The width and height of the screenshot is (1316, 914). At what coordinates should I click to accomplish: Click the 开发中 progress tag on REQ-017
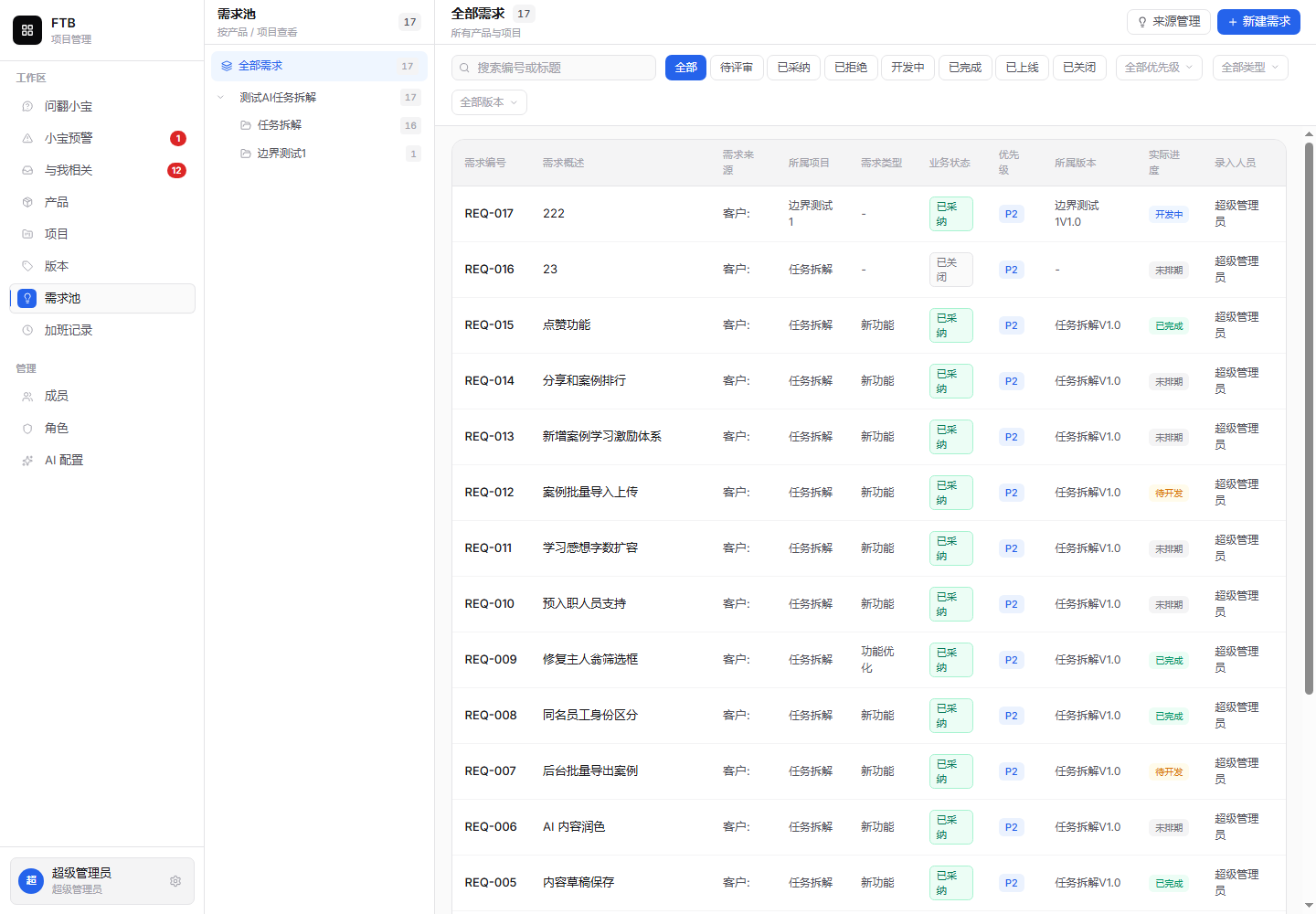[1169, 215]
